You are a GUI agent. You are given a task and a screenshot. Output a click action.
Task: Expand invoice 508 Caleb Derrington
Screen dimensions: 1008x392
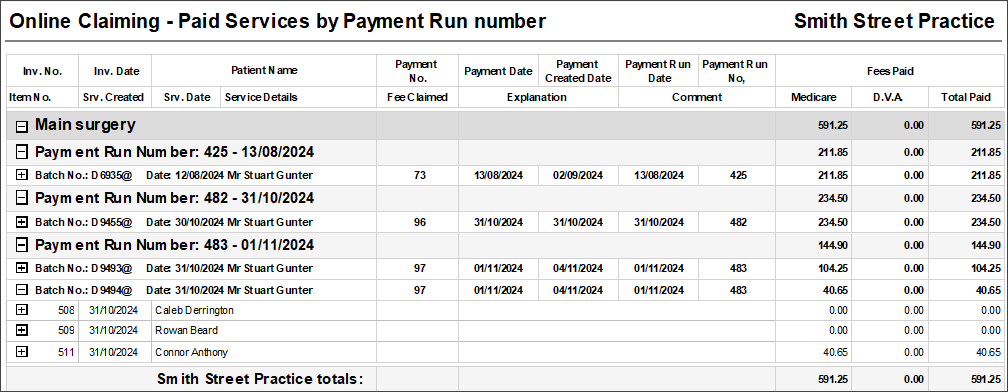[x=22, y=310]
